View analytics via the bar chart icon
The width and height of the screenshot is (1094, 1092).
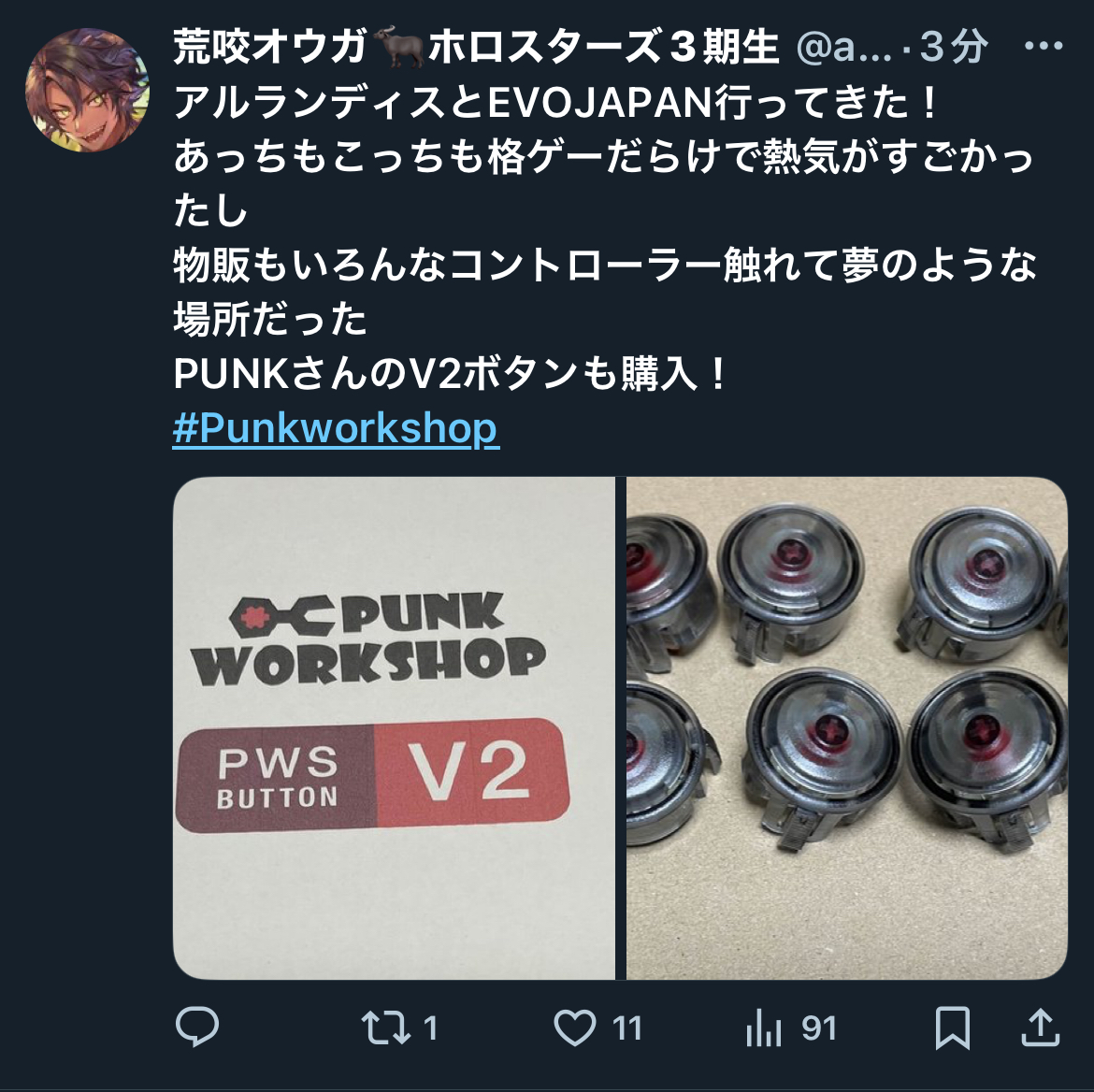(763, 1027)
